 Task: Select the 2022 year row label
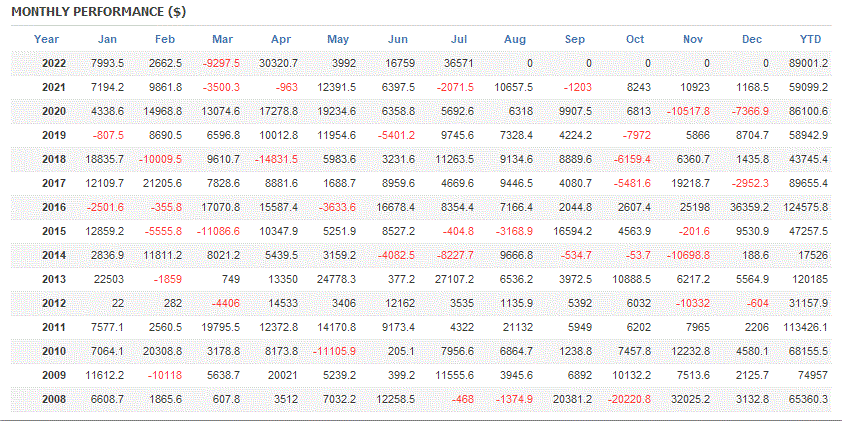[54, 63]
